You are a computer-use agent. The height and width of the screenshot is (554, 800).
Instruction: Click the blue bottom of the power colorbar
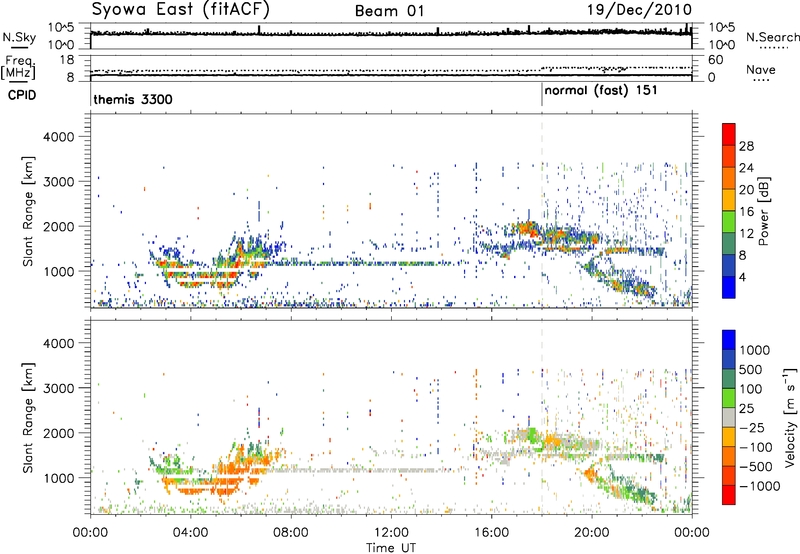(x=729, y=288)
